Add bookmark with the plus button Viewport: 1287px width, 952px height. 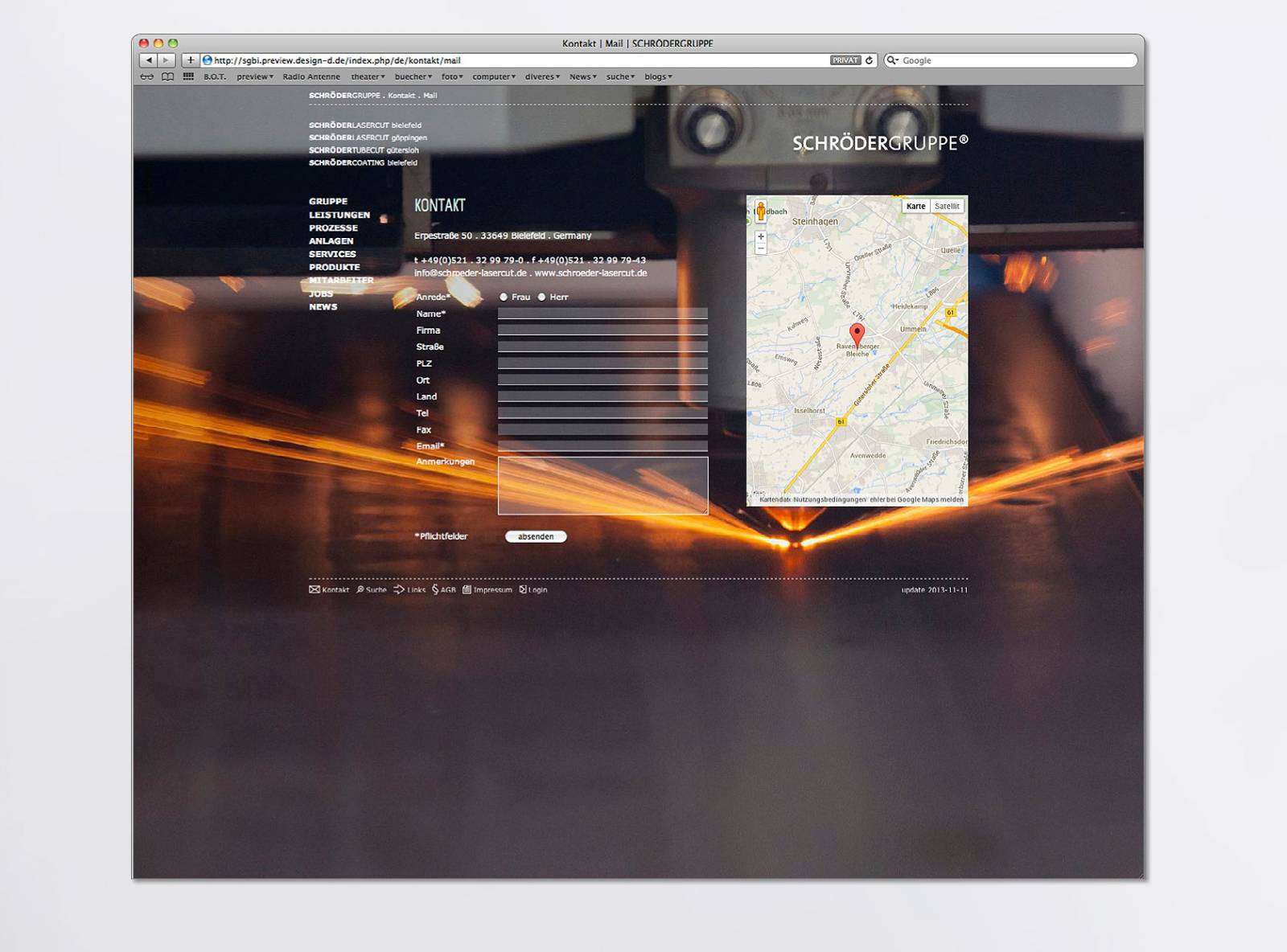tap(191, 60)
